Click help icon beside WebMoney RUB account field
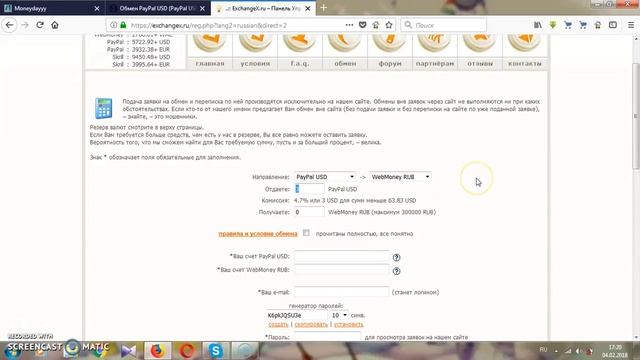The image size is (640, 360). coord(396,271)
